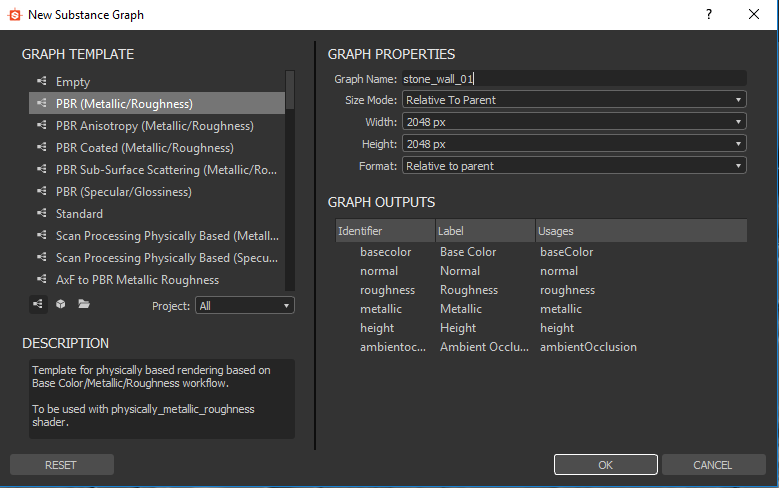Click graph icon beside Standard template

coord(42,213)
